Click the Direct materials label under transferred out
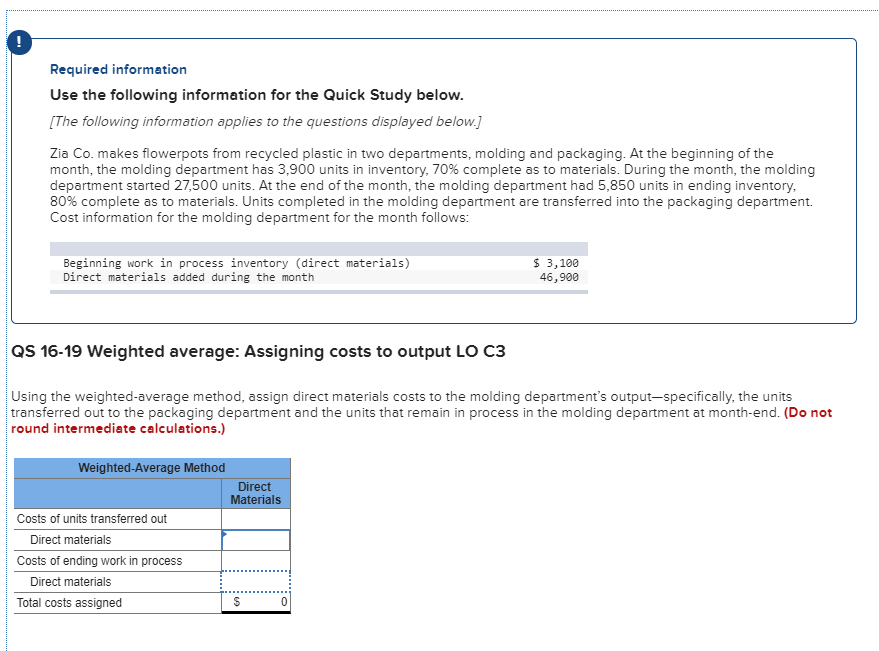The image size is (879, 651). pos(71,540)
